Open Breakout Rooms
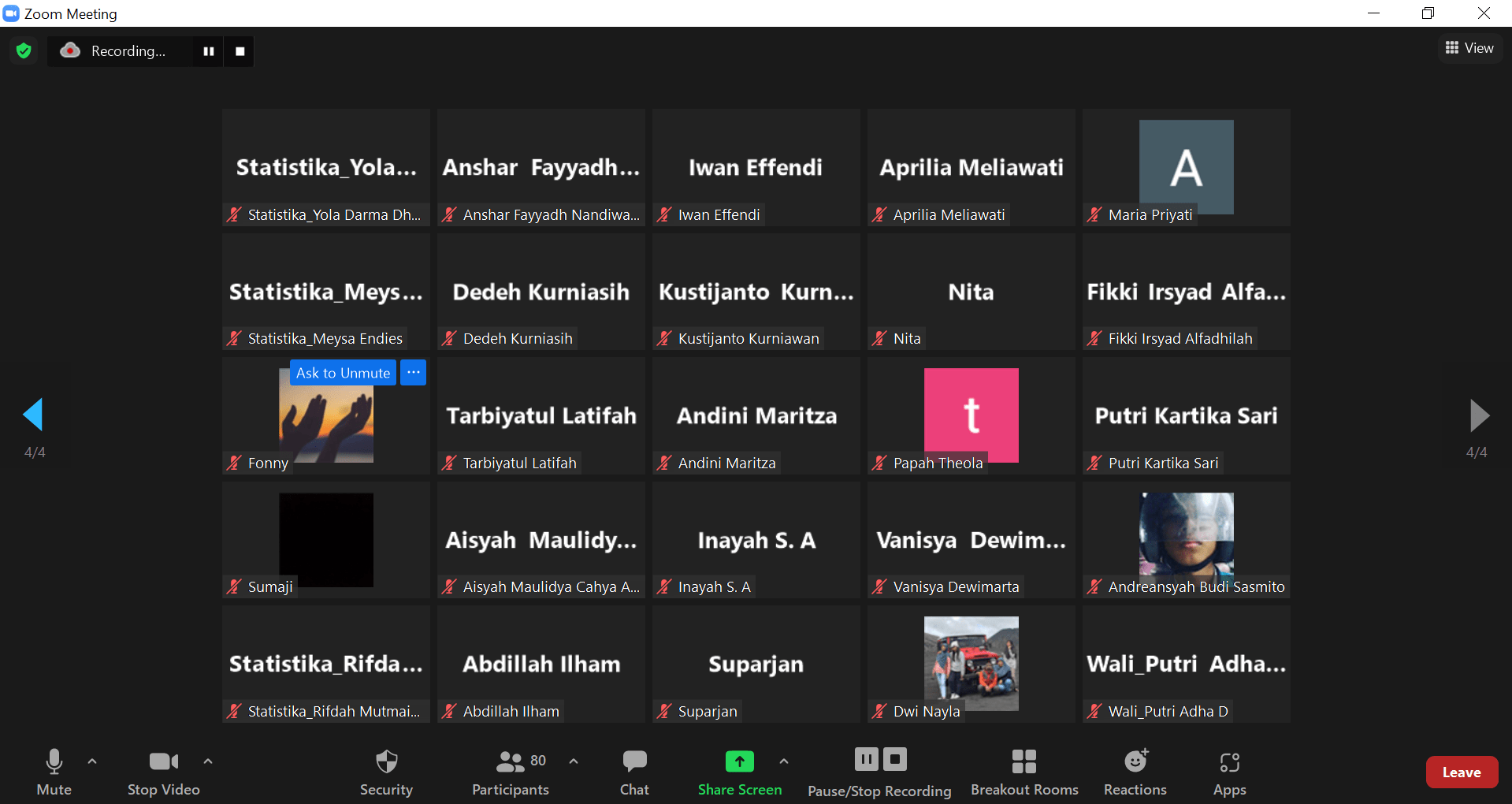The image size is (1512, 804). [1024, 772]
